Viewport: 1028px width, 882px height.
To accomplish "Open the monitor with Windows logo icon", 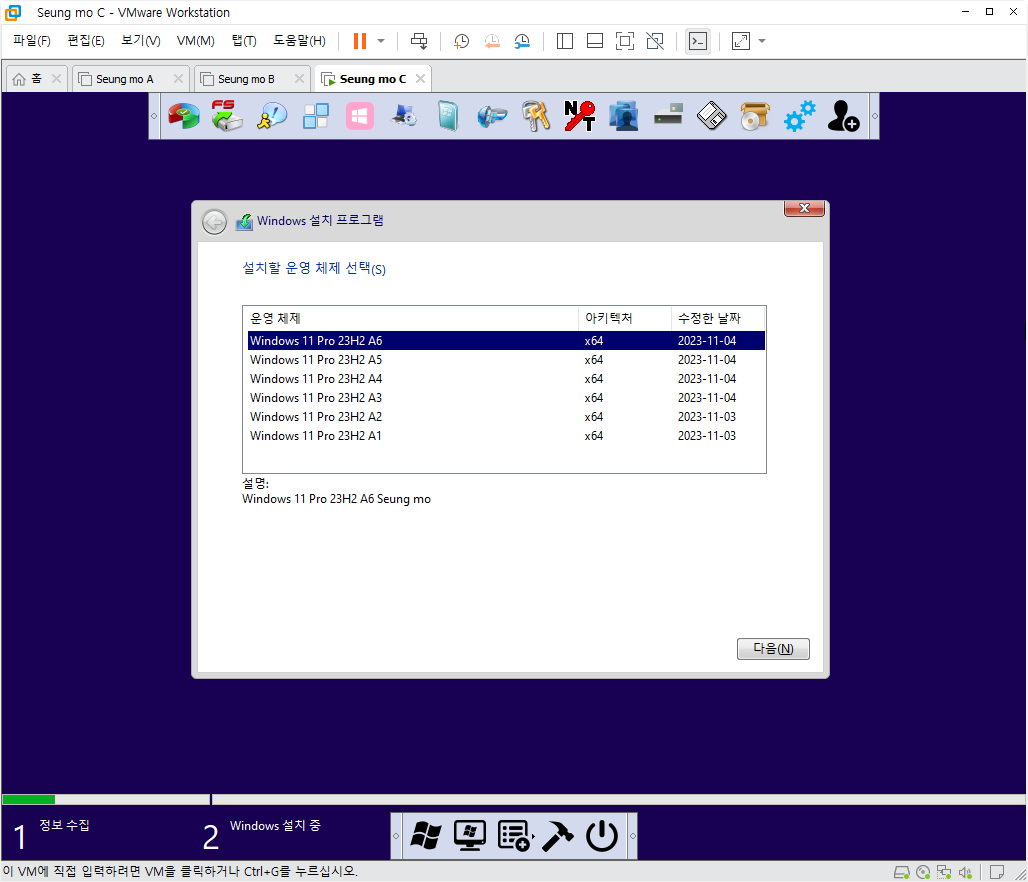I will point(469,836).
